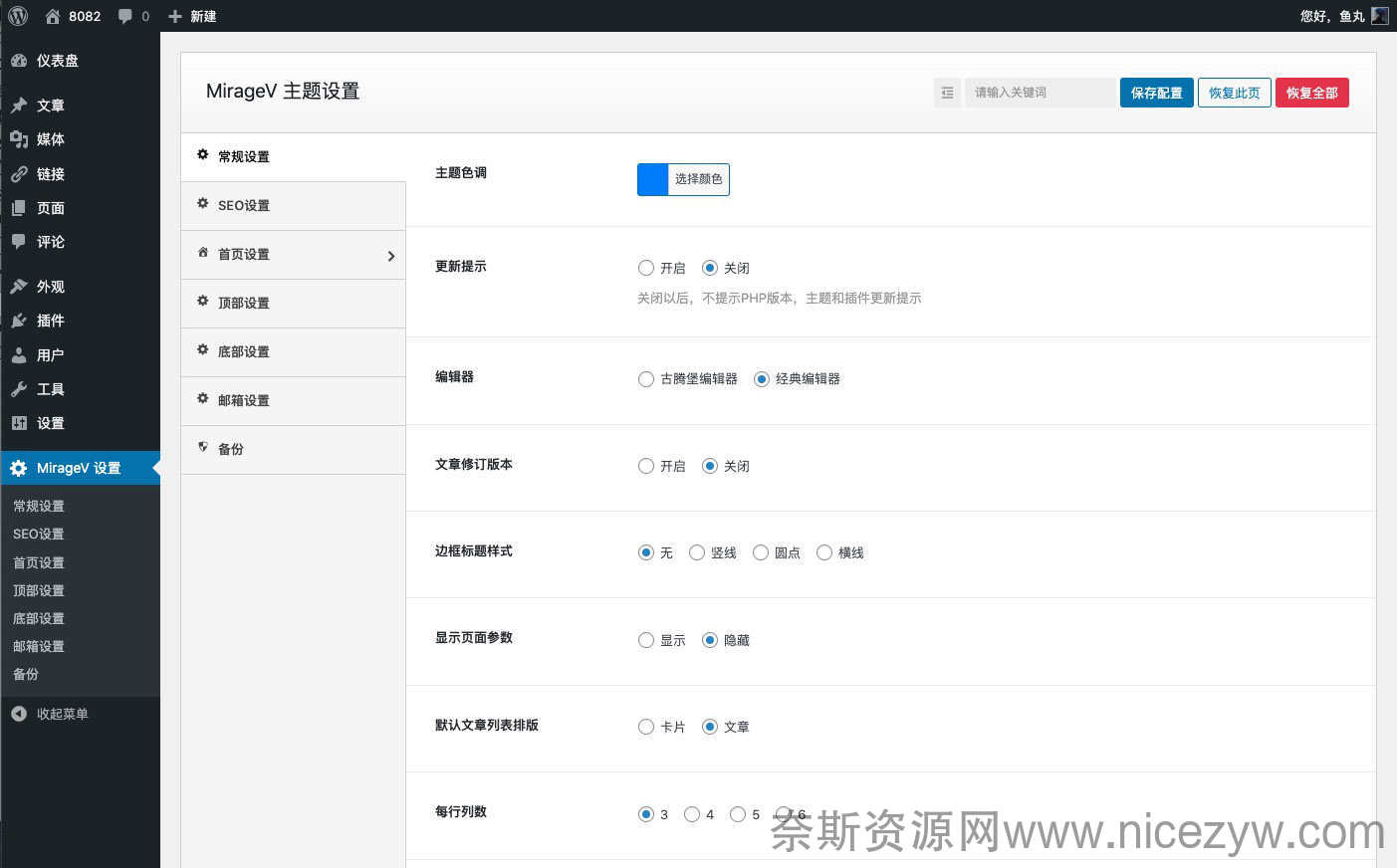1397x868 pixels.
Task: Click the gear icon next to 邮箱设置 tab
Action: tap(202, 399)
